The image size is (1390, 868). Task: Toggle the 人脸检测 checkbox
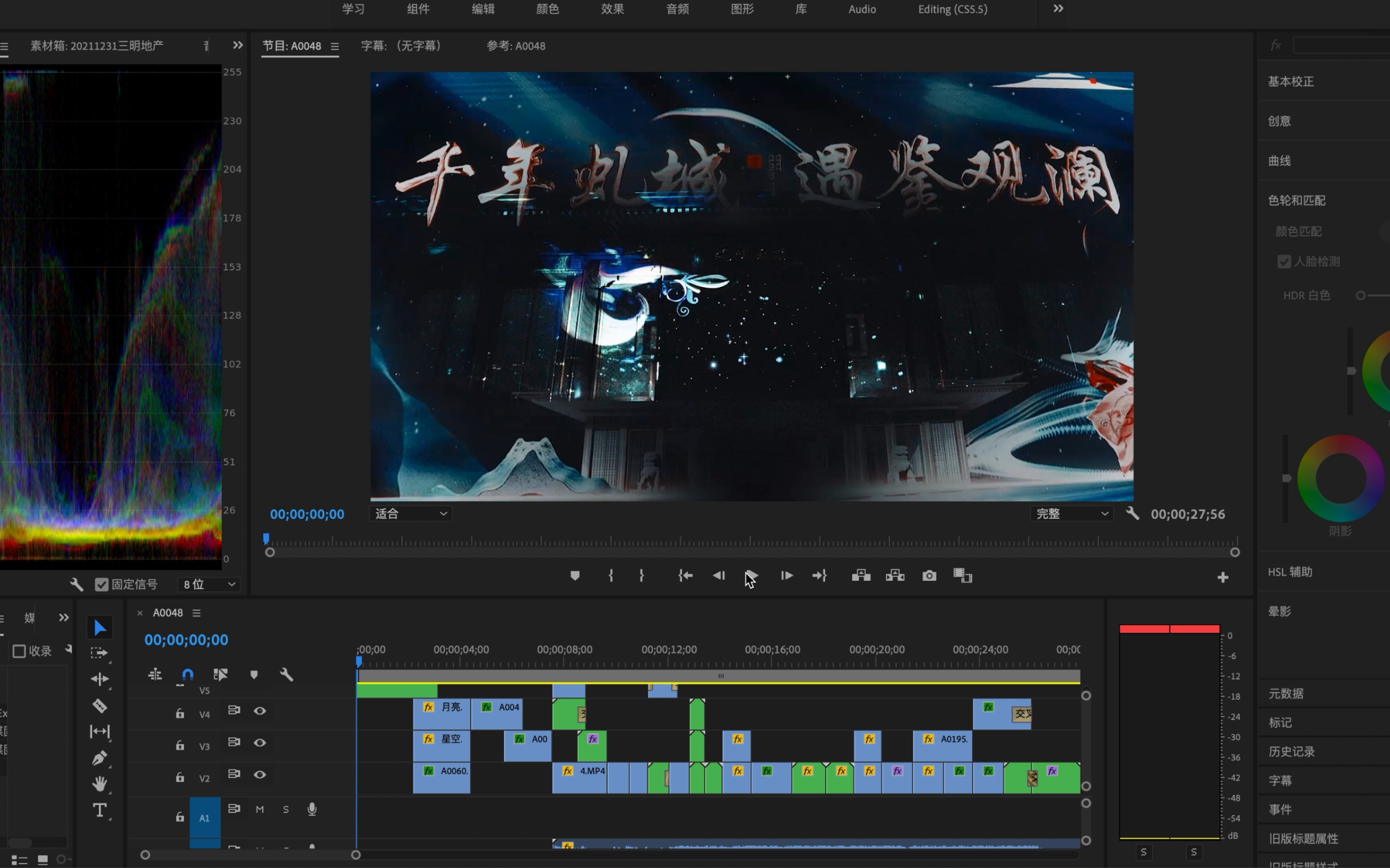click(x=1284, y=261)
